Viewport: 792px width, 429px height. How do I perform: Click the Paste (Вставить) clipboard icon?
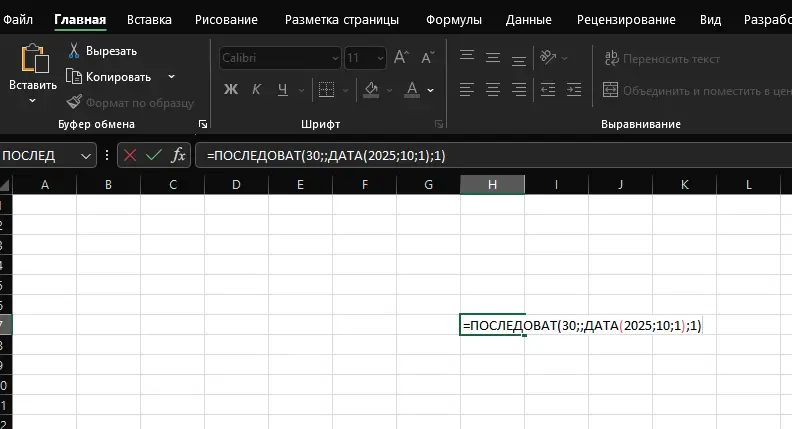(33, 61)
